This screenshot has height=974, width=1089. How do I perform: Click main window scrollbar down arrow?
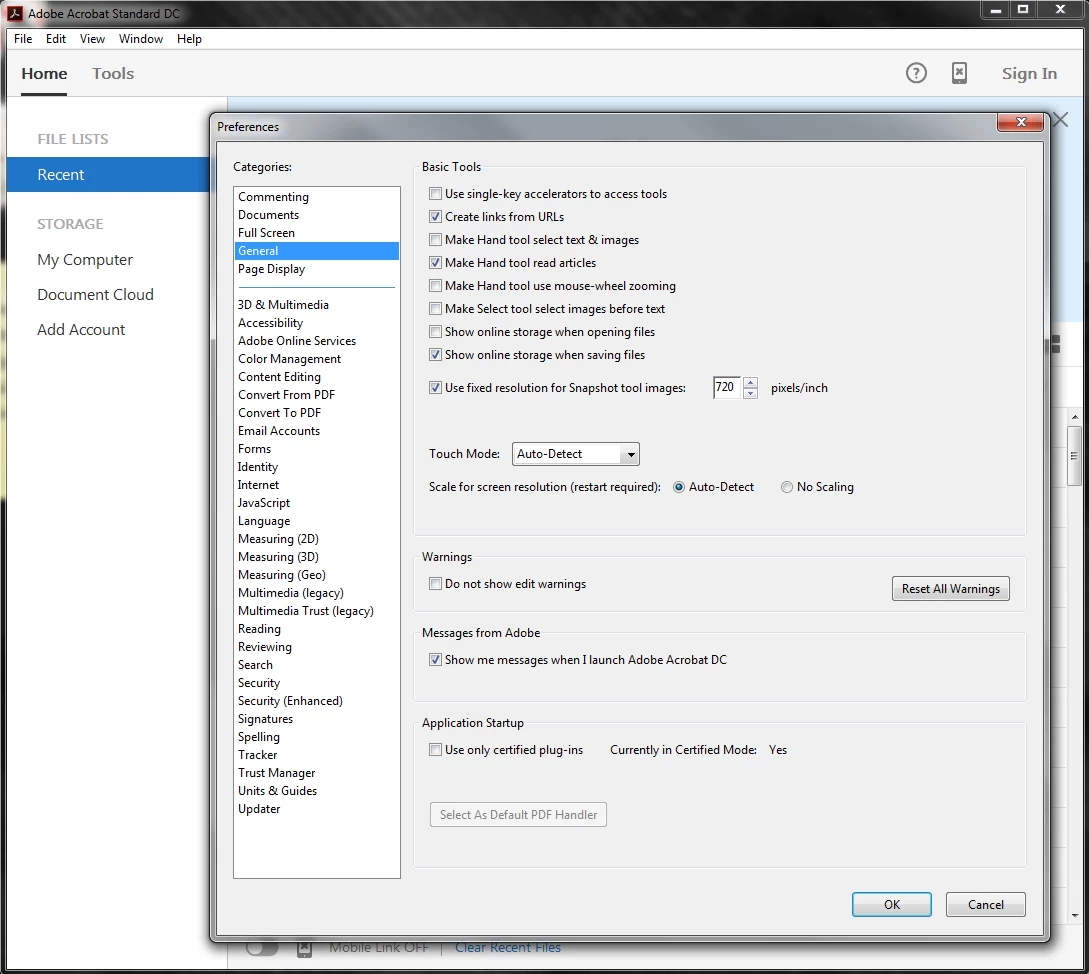click(x=1075, y=916)
